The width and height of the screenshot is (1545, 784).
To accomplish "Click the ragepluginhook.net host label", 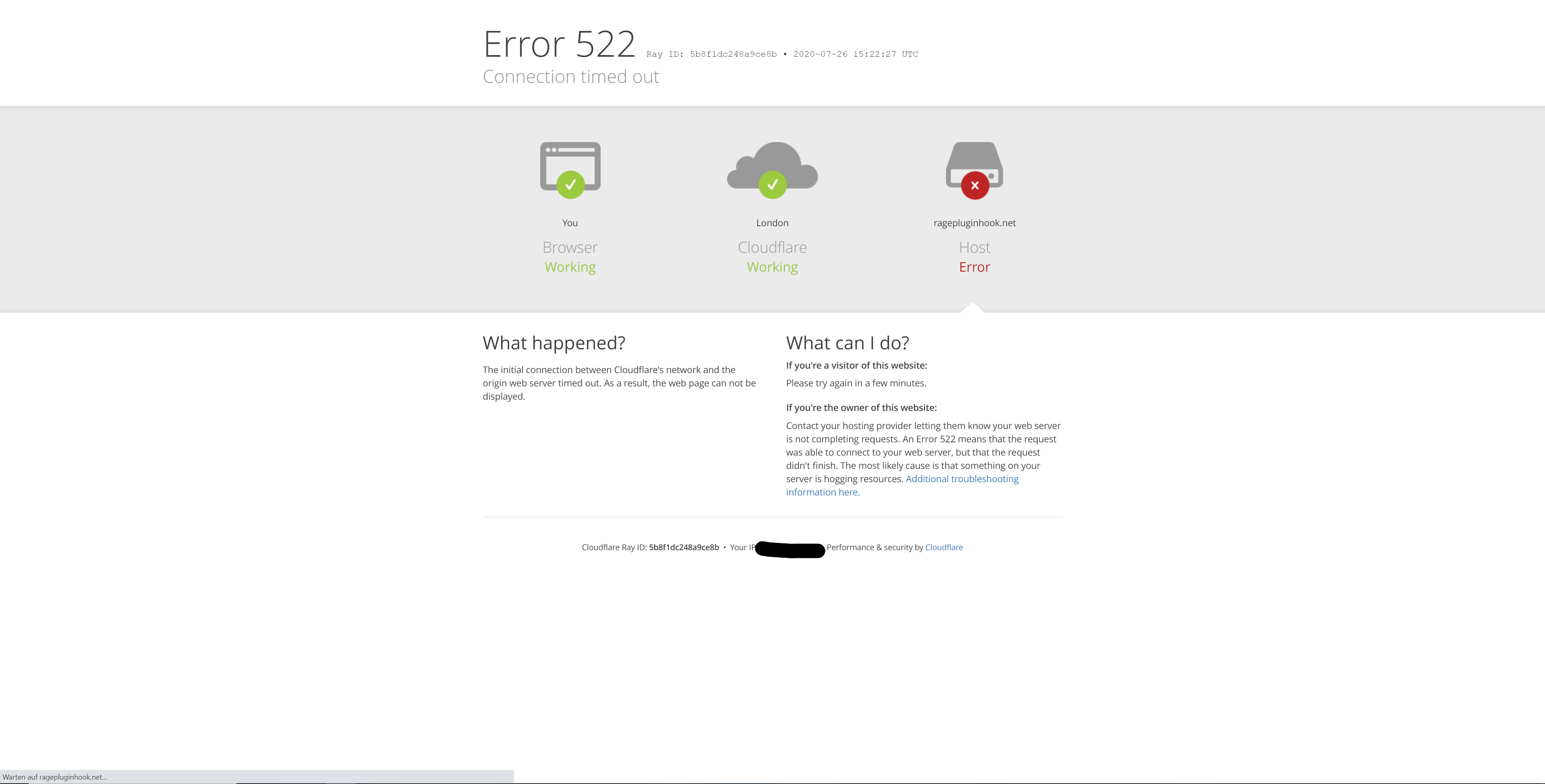I will pyautogui.click(x=974, y=223).
